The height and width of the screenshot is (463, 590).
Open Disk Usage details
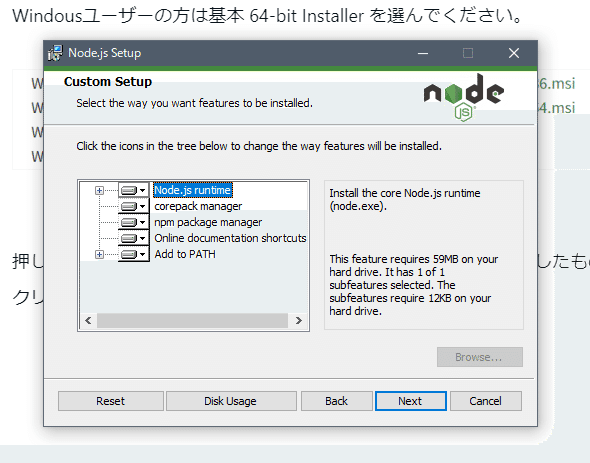coord(231,401)
